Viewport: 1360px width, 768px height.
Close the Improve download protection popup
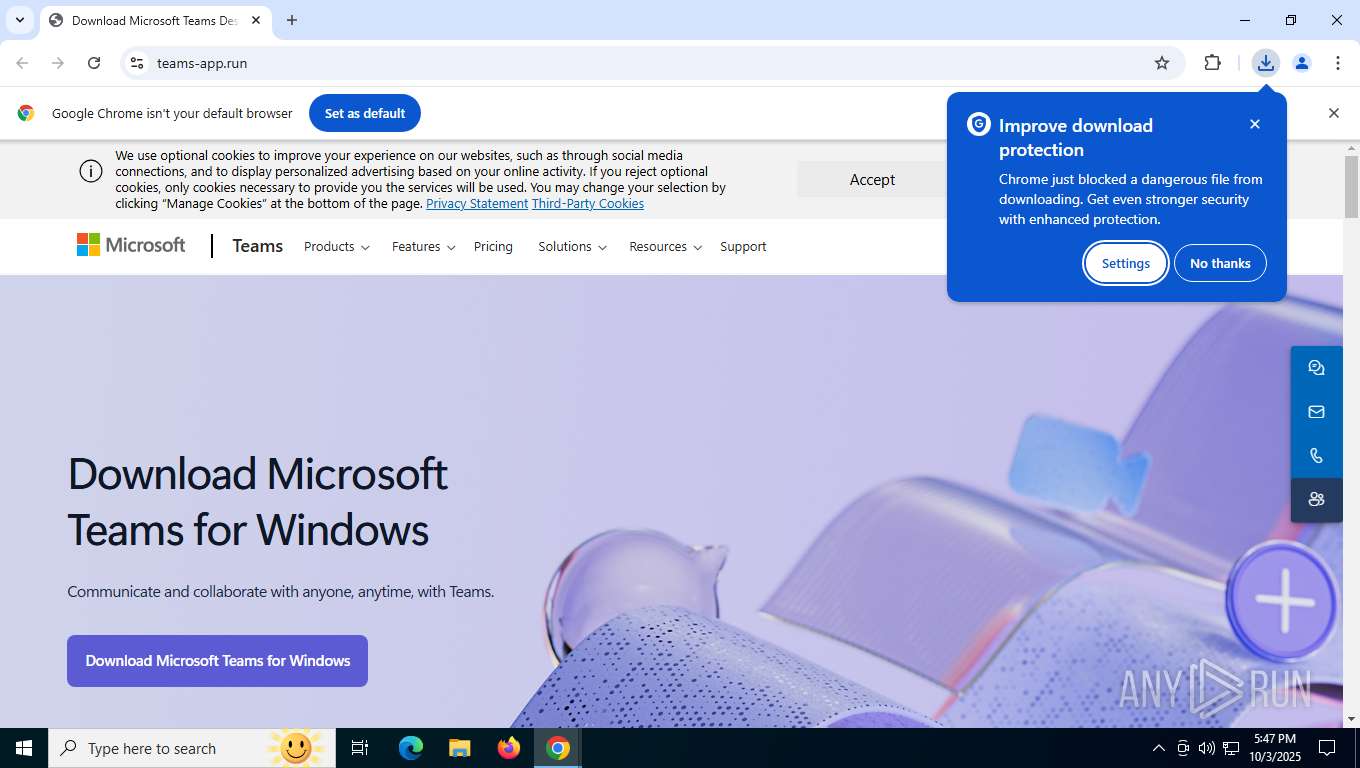pyautogui.click(x=1255, y=124)
